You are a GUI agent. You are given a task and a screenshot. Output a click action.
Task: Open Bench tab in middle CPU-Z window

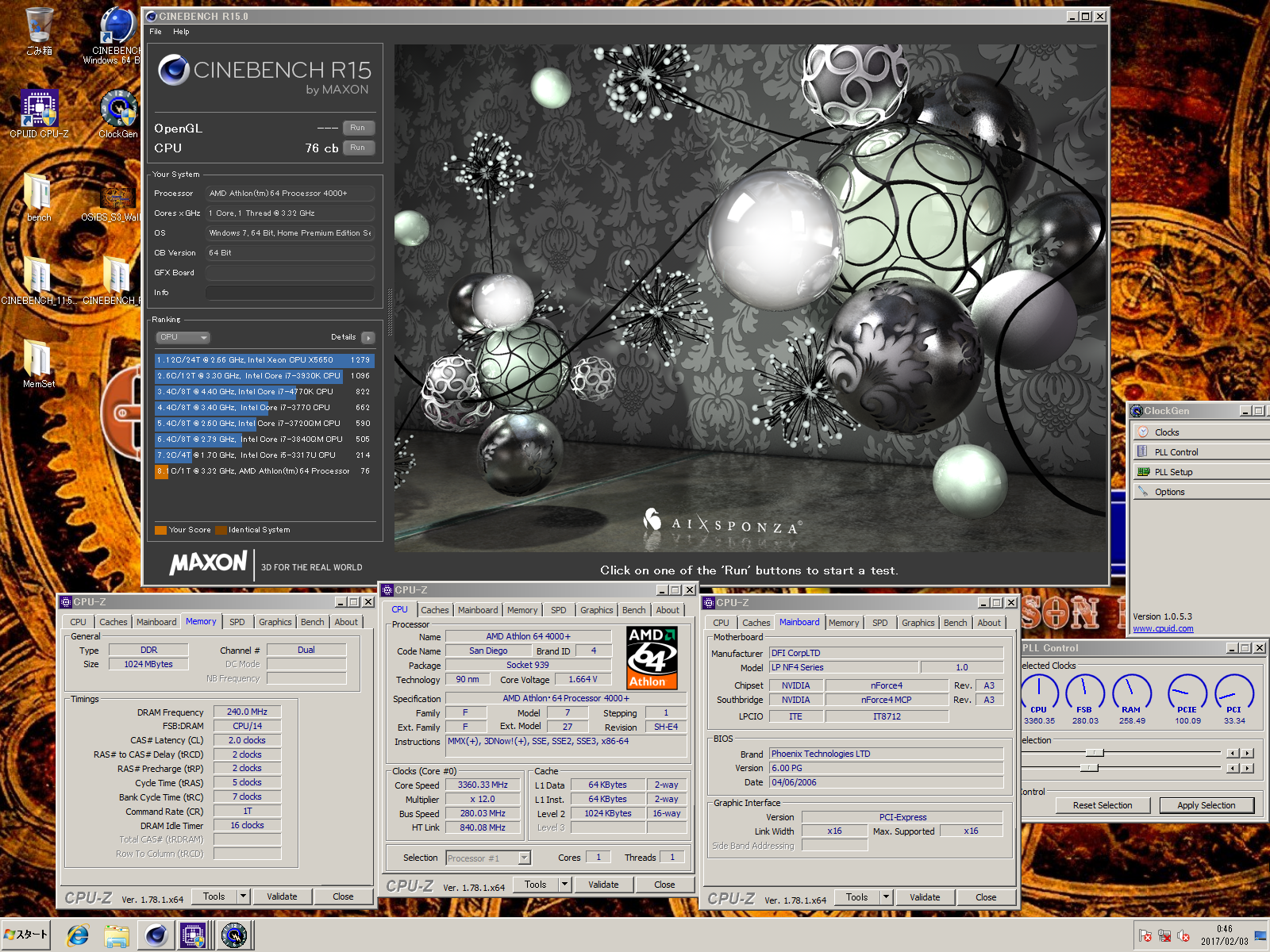pyautogui.click(x=633, y=610)
